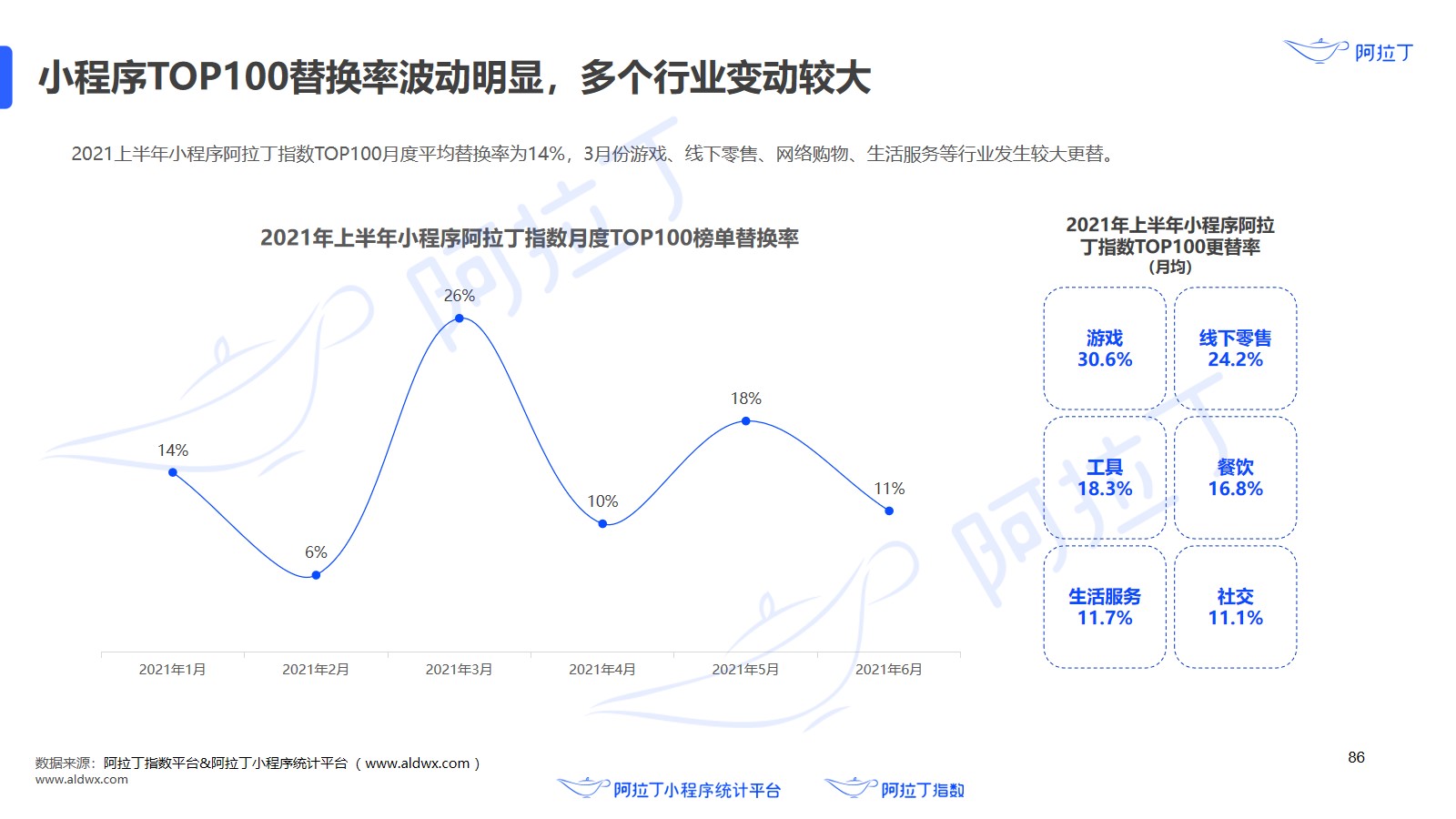Image resolution: width=1456 pixels, height=819 pixels.
Task: Select the 6% data point for February
Action: [316, 575]
